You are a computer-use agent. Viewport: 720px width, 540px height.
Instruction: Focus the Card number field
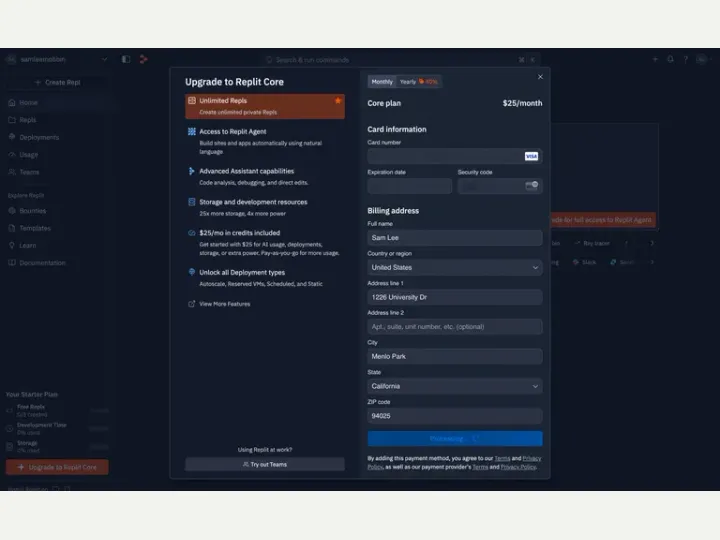point(455,156)
